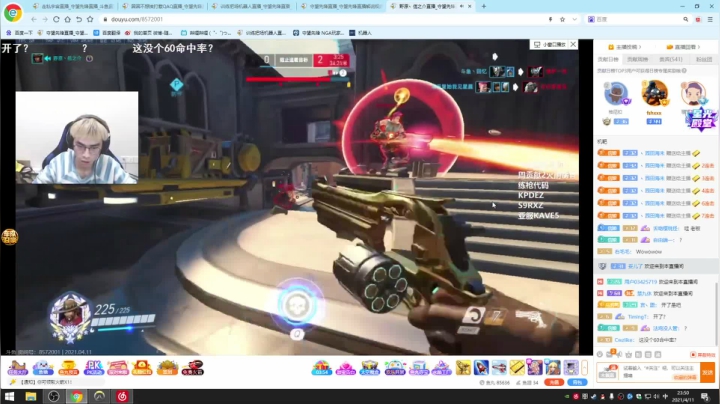Click the gold bar gift icon
Image resolution: width=720 pixels, height=404 pixels.
pyautogui.click(x=517, y=367)
